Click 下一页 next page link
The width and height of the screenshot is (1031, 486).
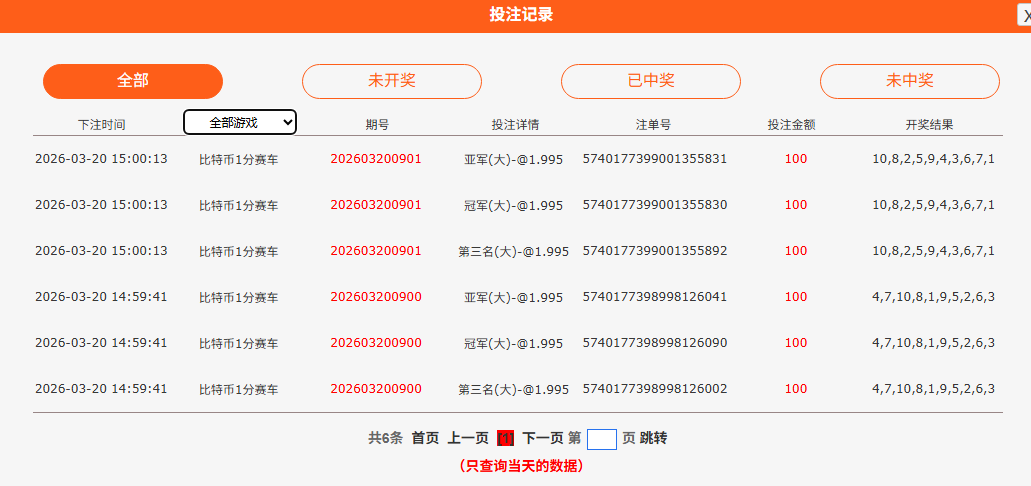tap(543, 438)
